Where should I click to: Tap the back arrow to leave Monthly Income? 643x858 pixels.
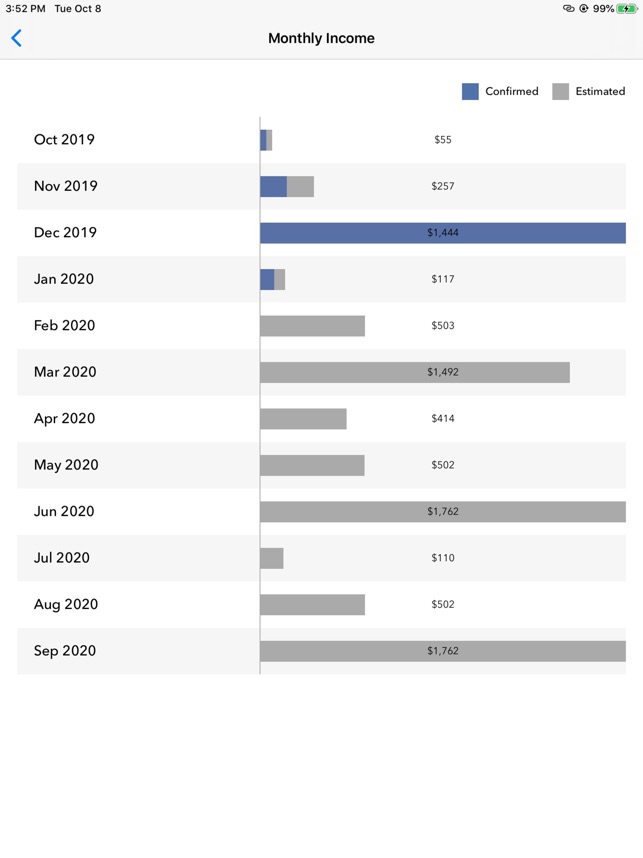(17, 38)
